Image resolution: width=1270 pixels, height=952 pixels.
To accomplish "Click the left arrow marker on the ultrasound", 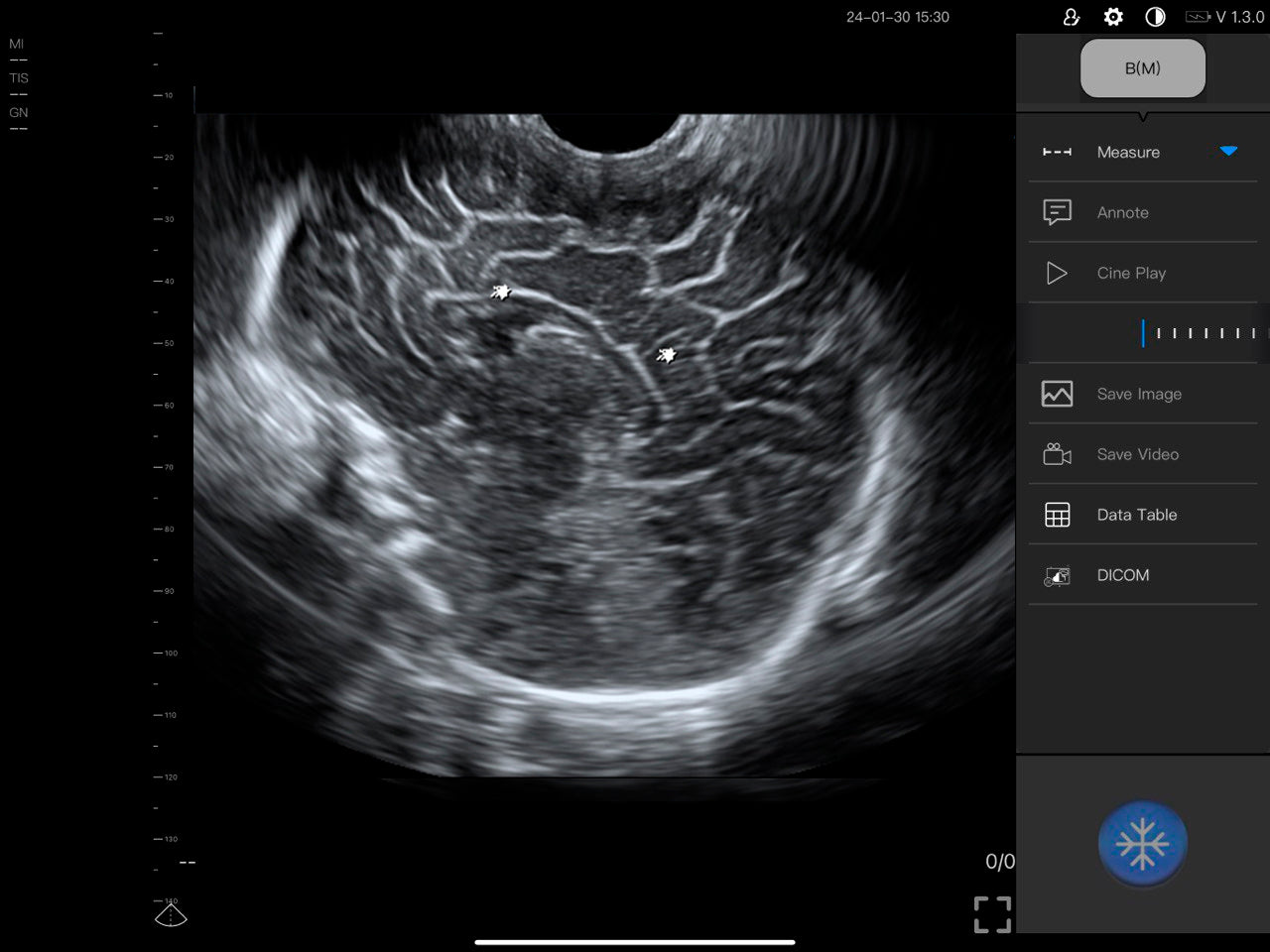I will [502, 292].
